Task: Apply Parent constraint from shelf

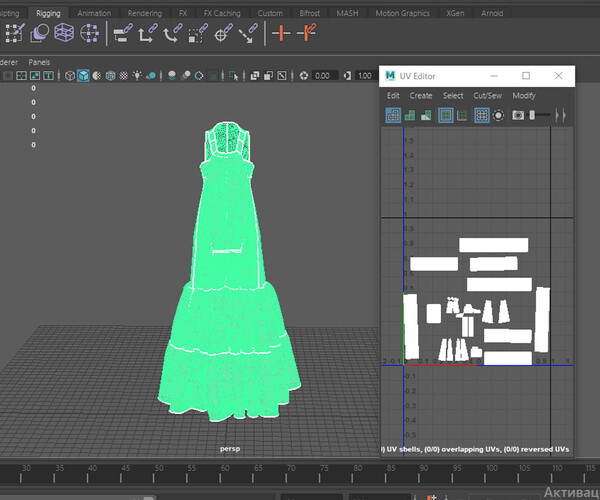Action: tap(123, 33)
